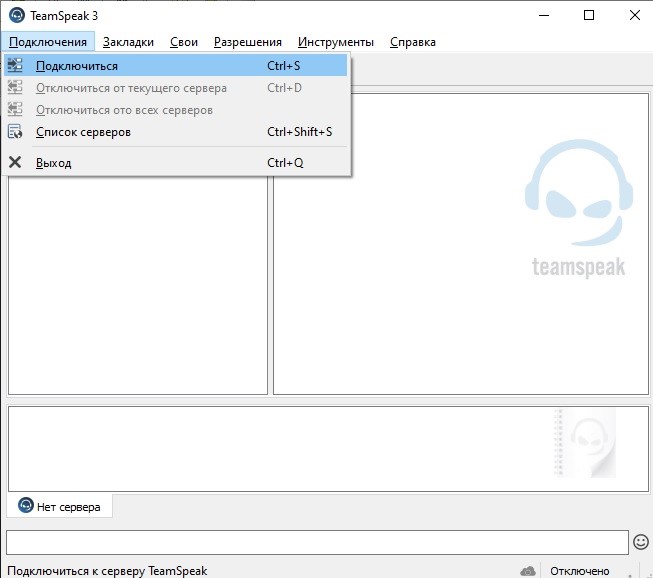Image resolution: width=653 pixels, height=578 pixels.
Task: Click the chat message input field
Action: click(x=317, y=542)
